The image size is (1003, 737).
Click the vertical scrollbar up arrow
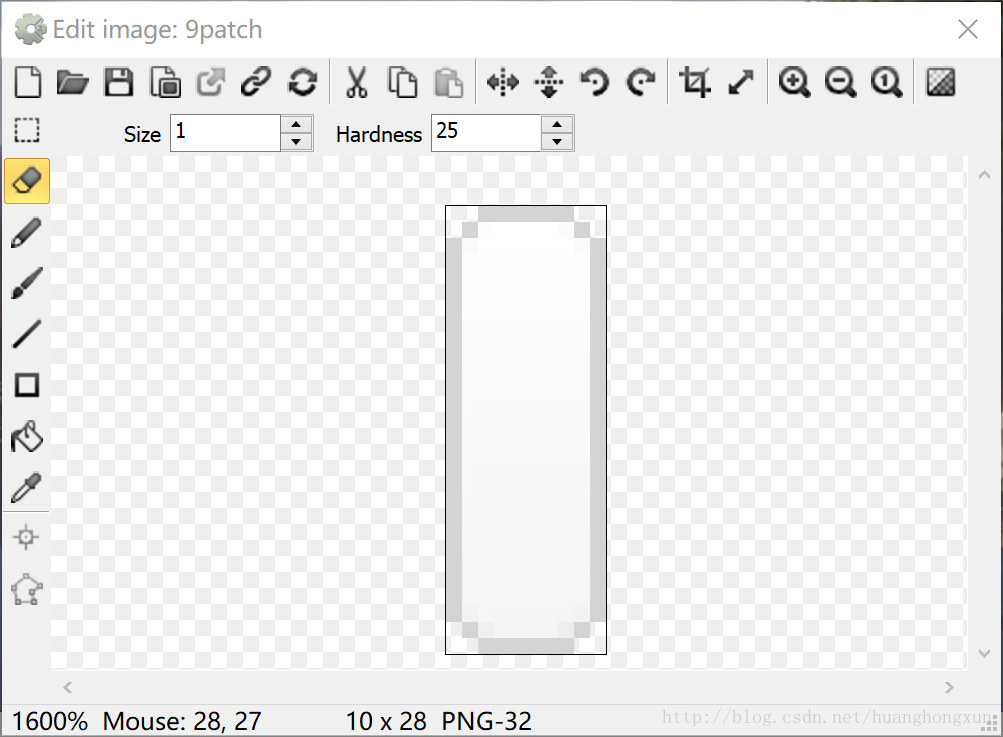point(984,175)
